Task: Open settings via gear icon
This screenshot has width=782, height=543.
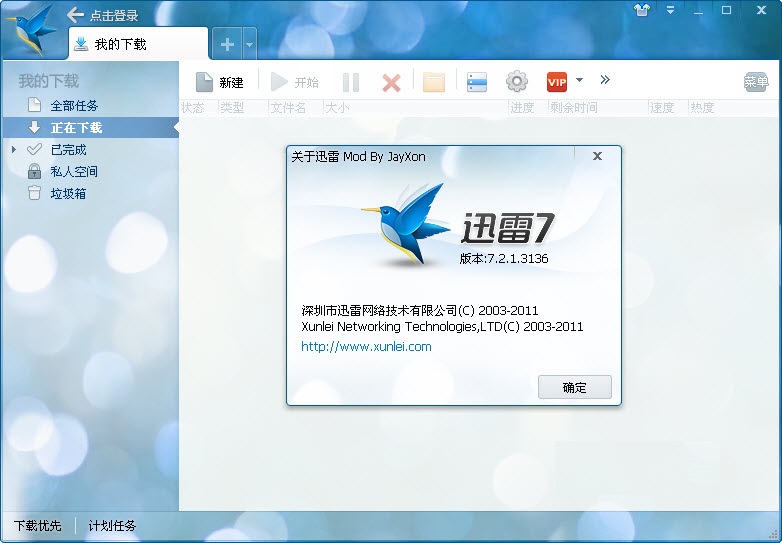Action: pos(517,81)
